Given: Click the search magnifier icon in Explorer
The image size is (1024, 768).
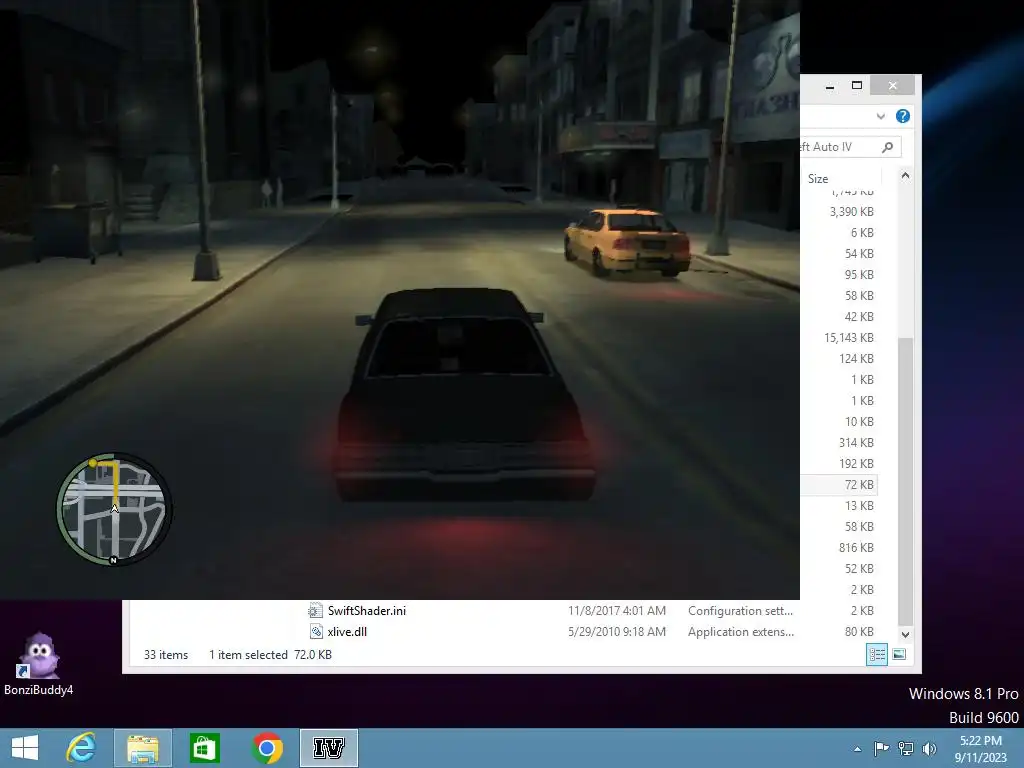Looking at the screenshot, I should tap(887, 147).
